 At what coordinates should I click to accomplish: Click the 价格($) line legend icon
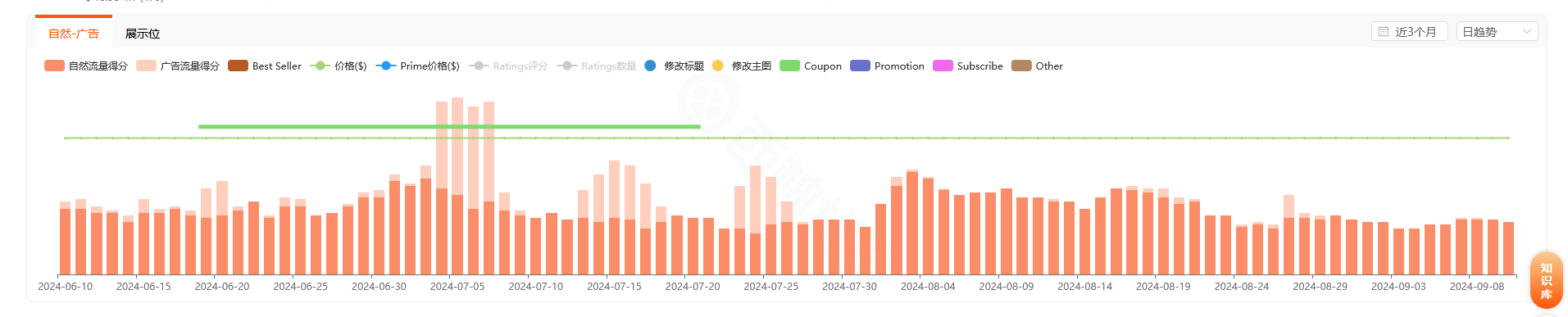point(320,66)
